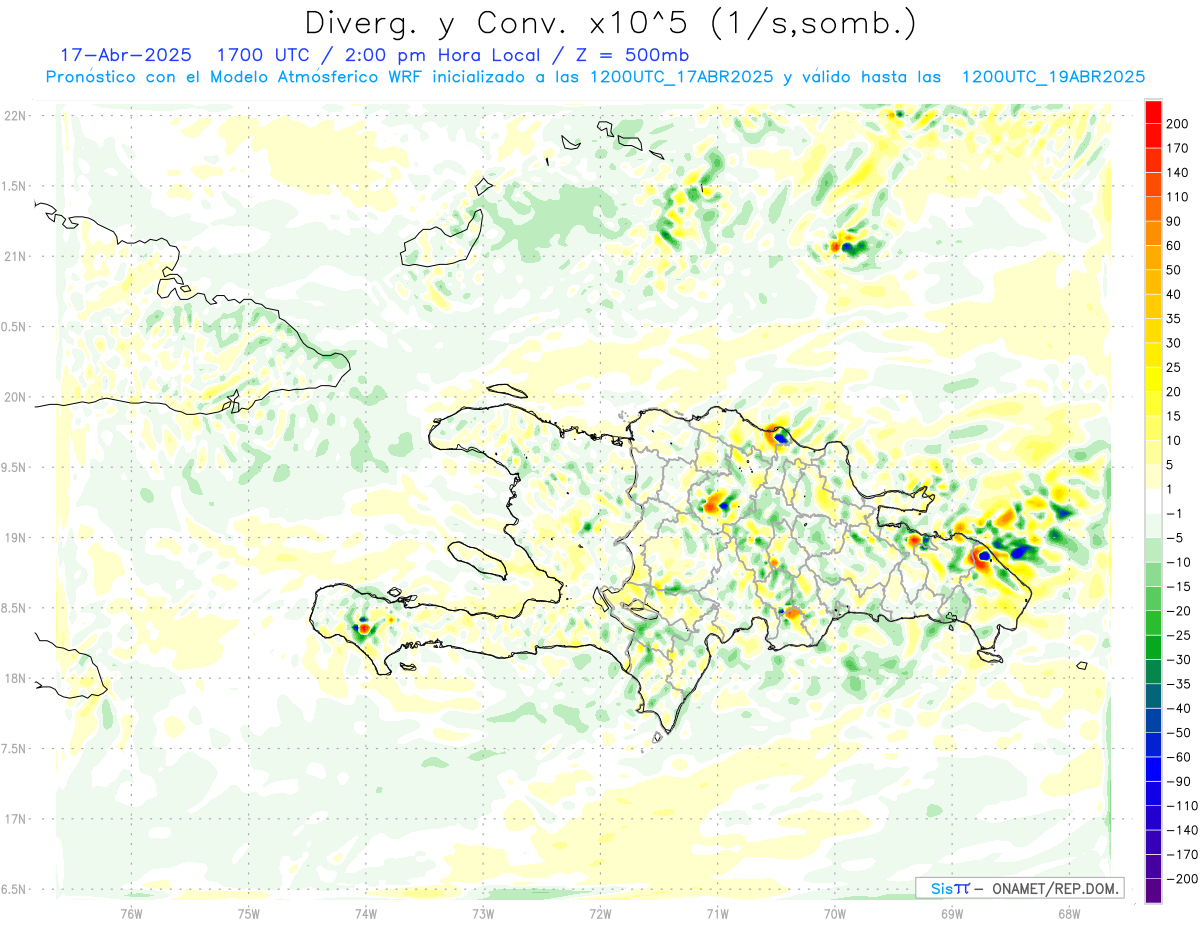
Task: Click the '-60' colorbar value
Action: tap(1180, 758)
